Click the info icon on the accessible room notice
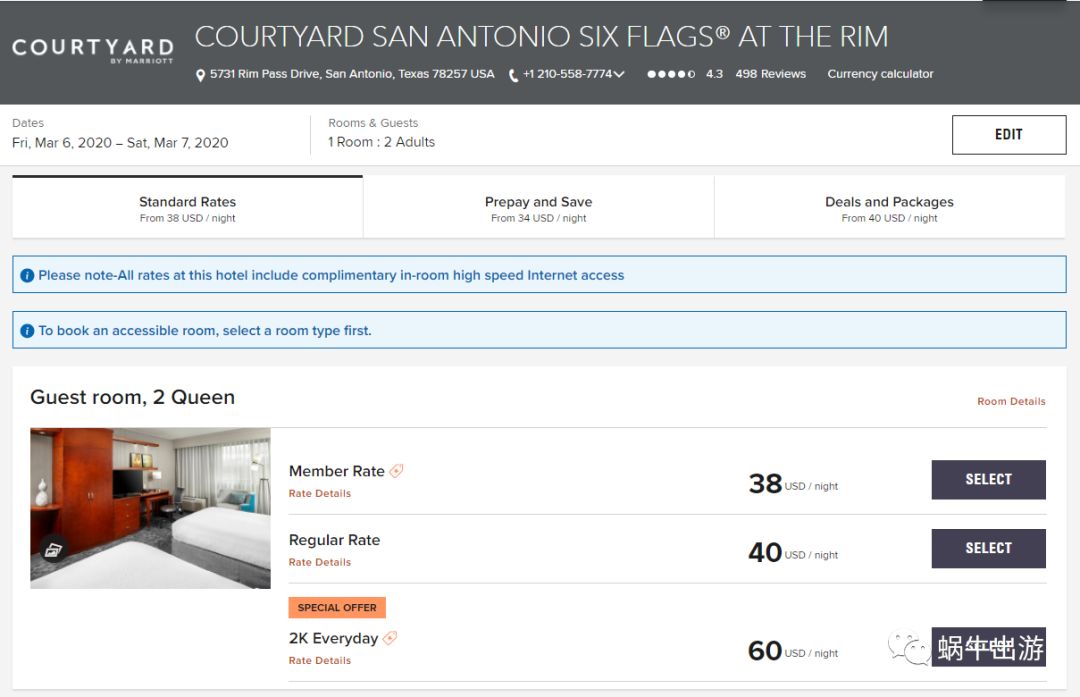 pos(27,331)
